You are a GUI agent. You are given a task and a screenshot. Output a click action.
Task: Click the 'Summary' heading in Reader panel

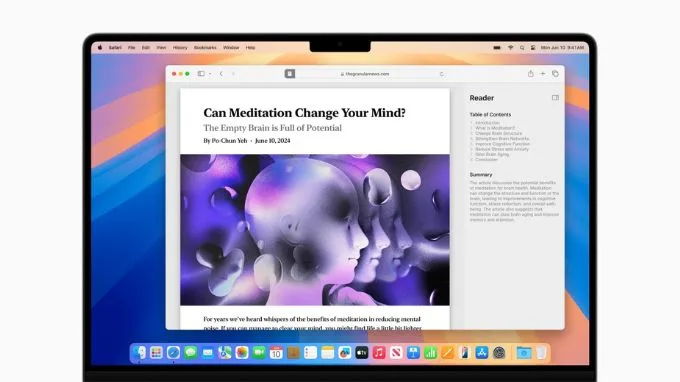481,175
